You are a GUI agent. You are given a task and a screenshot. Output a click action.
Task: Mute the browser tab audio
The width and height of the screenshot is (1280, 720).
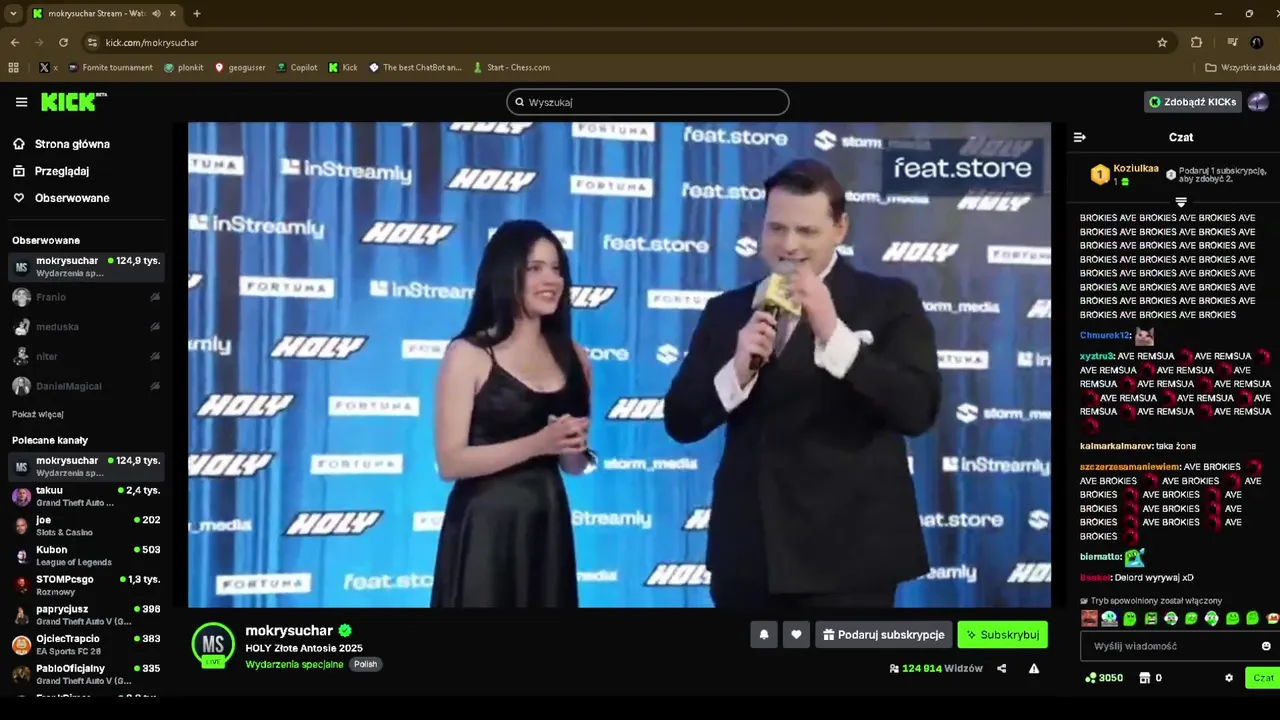coord(156,14)
